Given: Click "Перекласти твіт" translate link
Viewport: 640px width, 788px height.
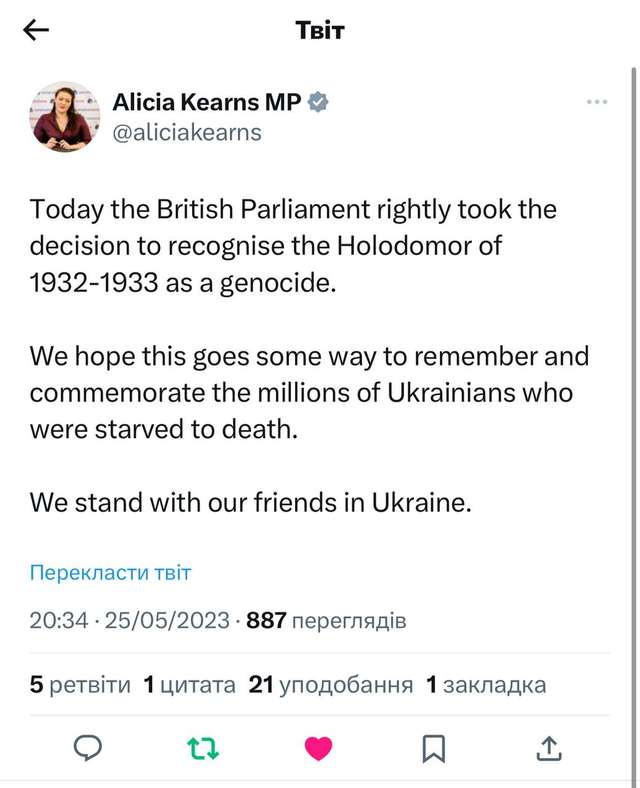Looking at the screenshot, I should click(110, 573).
